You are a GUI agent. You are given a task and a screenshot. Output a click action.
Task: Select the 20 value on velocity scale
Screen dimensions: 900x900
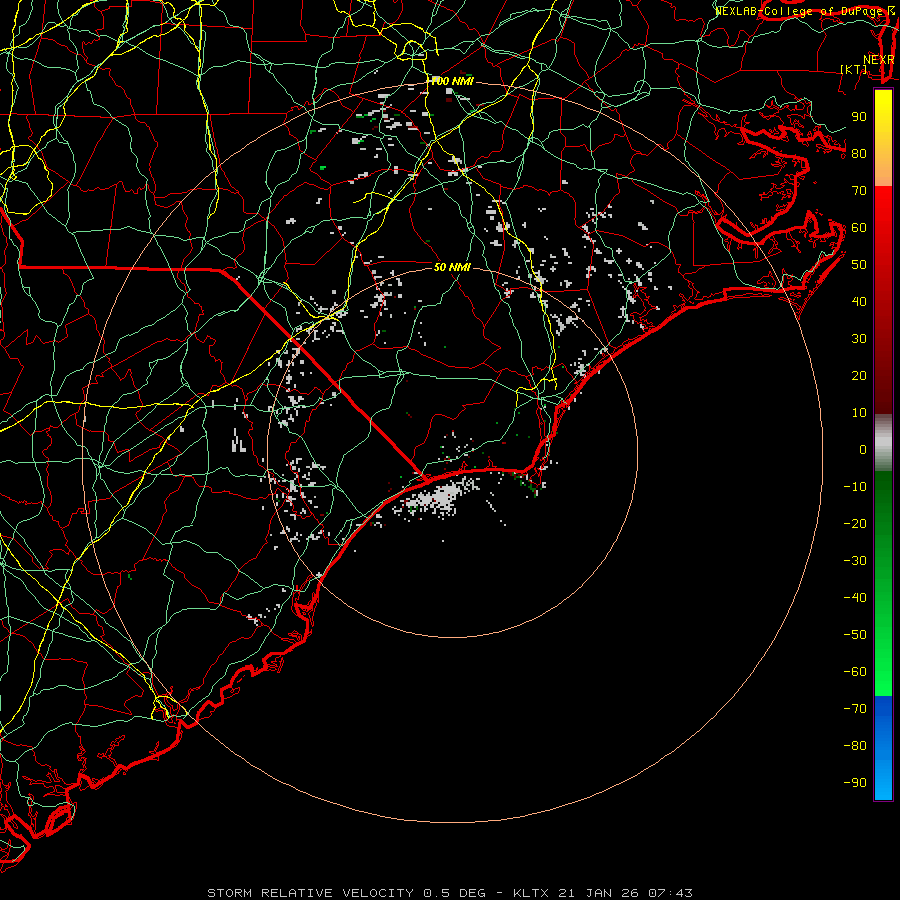click(x=859, y=376)
